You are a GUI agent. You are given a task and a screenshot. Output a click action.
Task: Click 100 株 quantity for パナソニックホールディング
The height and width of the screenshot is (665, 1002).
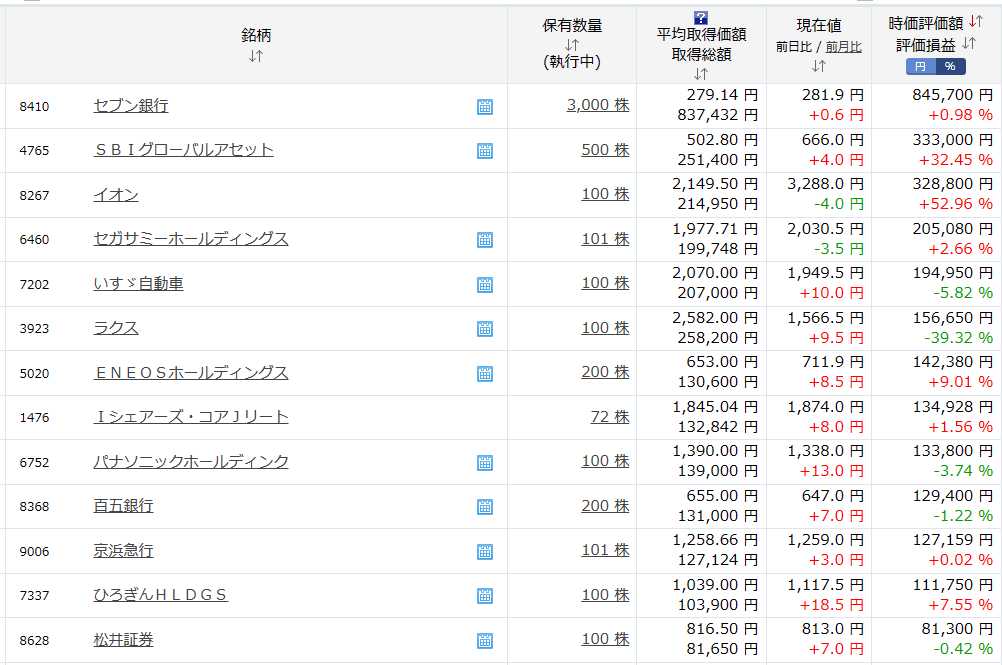pos(605,461)
